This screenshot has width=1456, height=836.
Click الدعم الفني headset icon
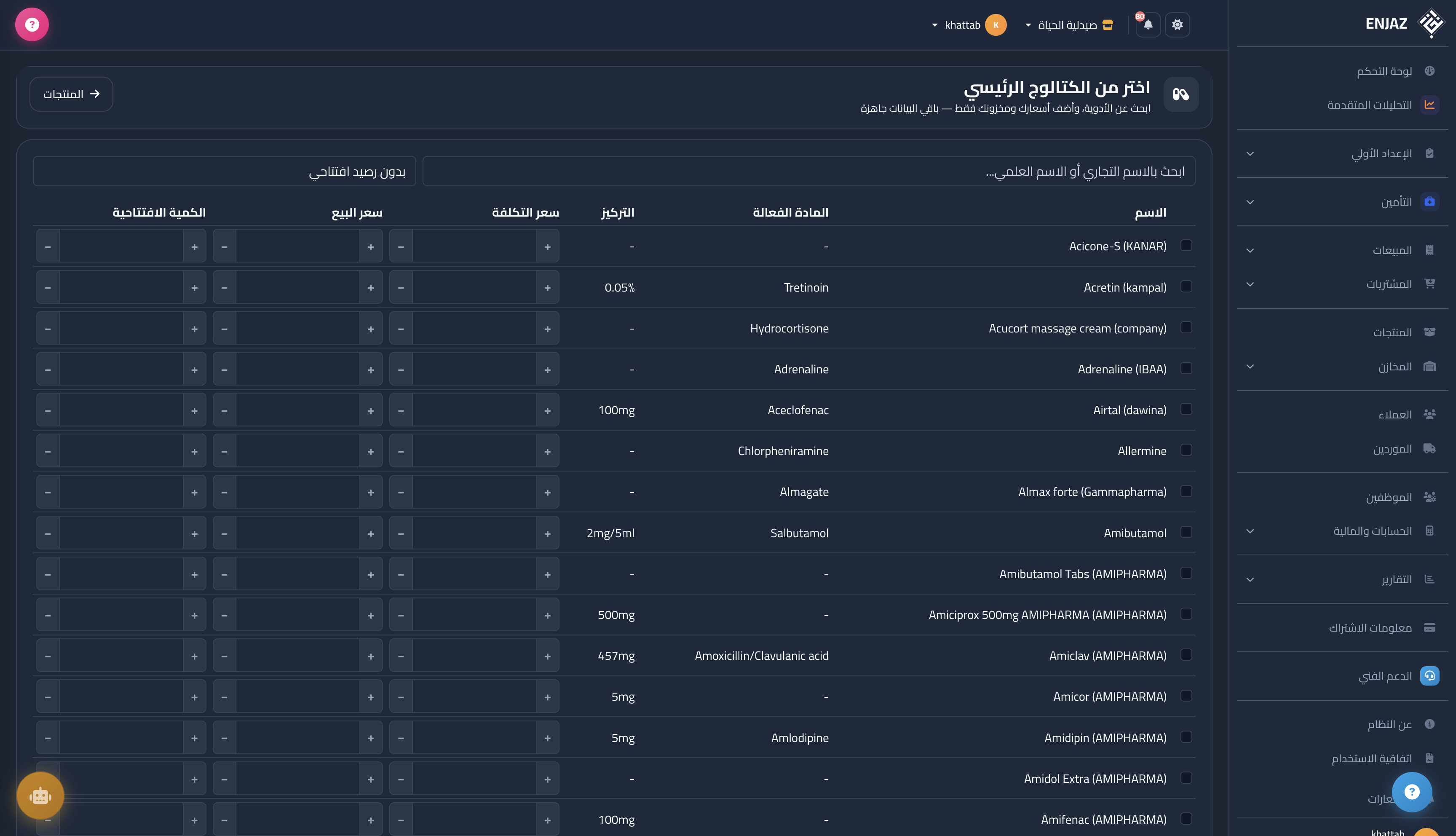click(1429, 676)
